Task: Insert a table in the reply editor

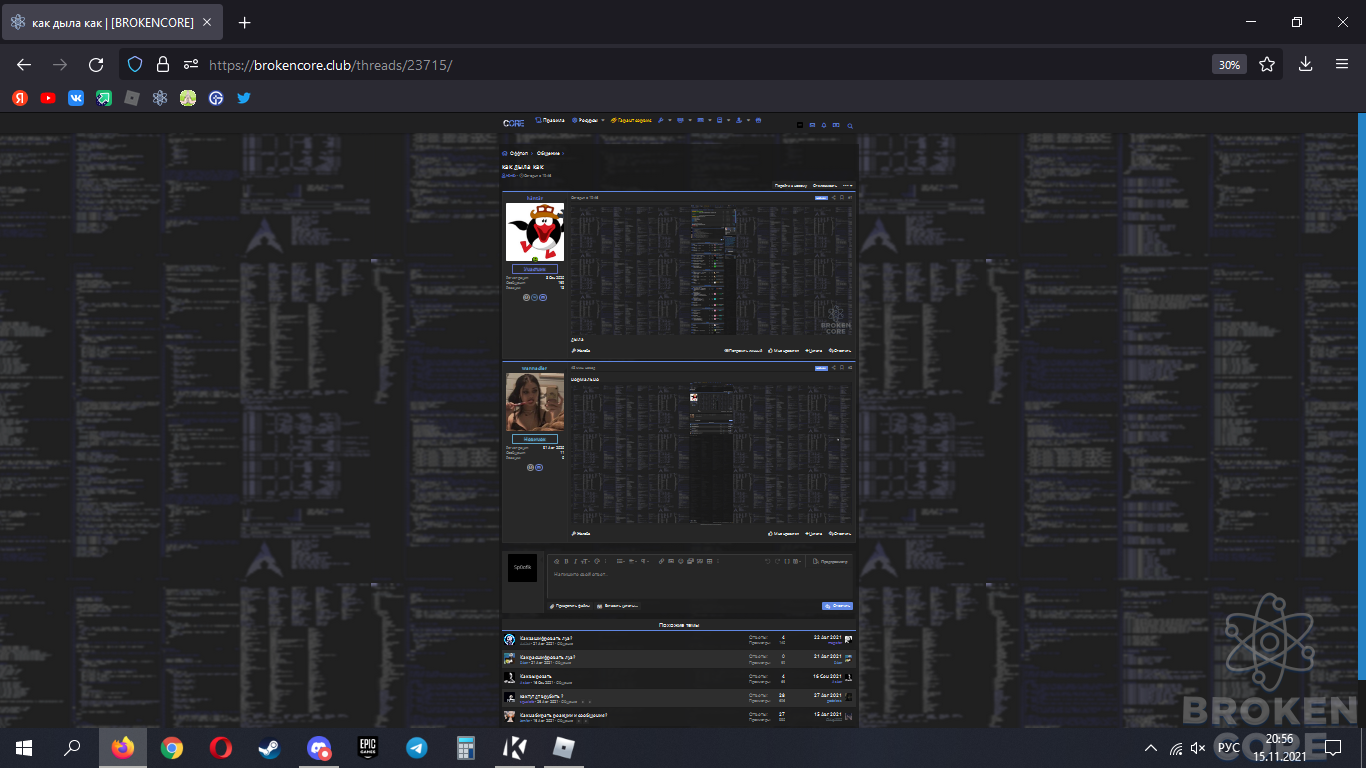Action: pos(709,561)
